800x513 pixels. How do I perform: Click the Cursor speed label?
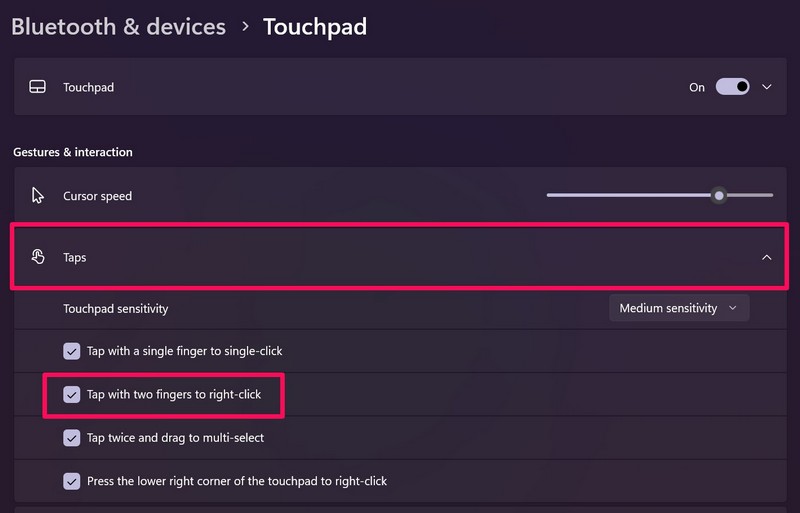97,196
